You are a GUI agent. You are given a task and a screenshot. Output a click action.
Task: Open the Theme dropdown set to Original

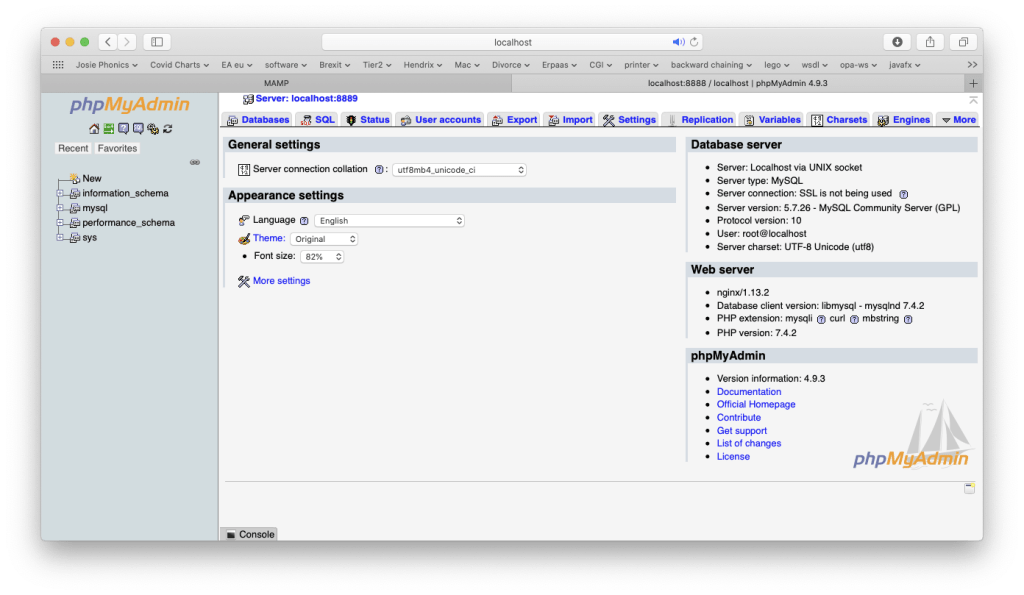pyautogui.click(x=324, y=240)
